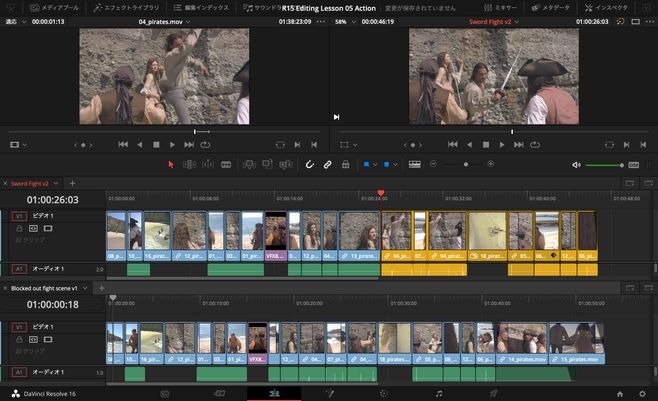658x401 pixels.
Task: Click the Replace Clip toolbar icon
Action: coord(285,164)
